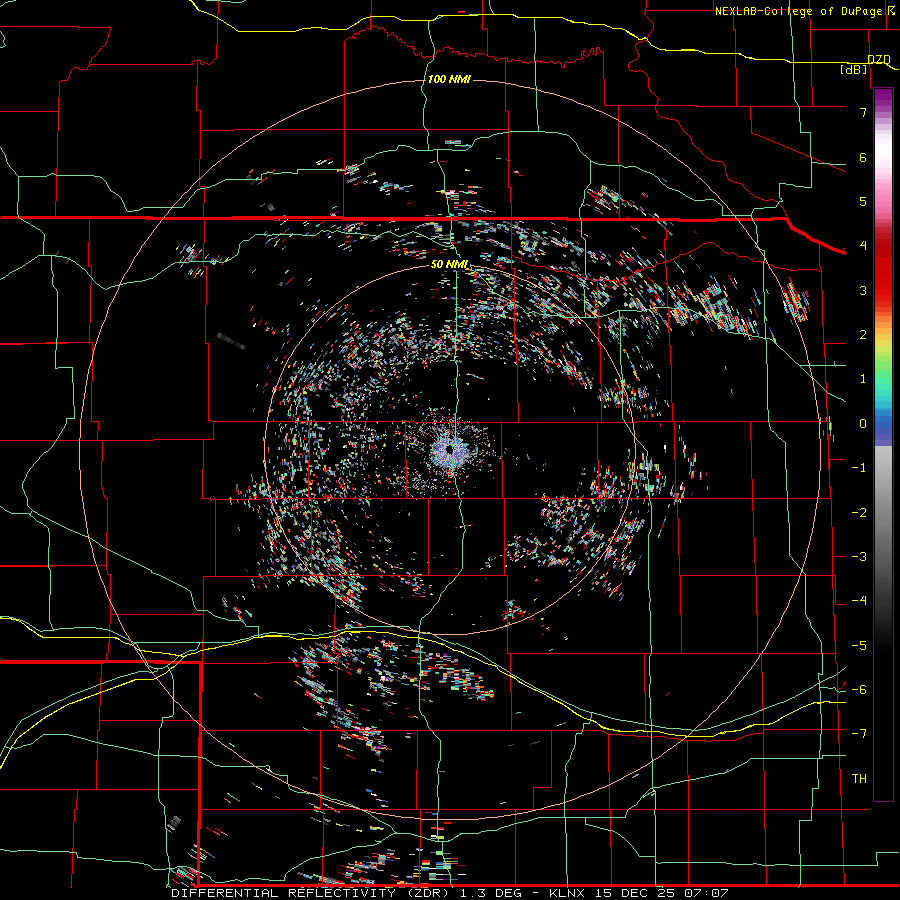Click the 100 NMI range ring label
900x900 pixels.
click(449, 79)
